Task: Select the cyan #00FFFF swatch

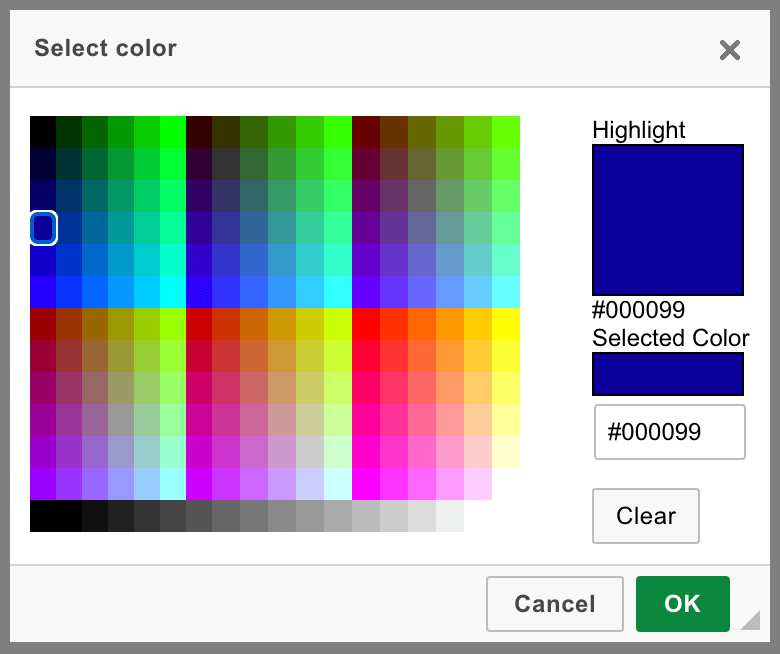Action: tap(173, 292)
